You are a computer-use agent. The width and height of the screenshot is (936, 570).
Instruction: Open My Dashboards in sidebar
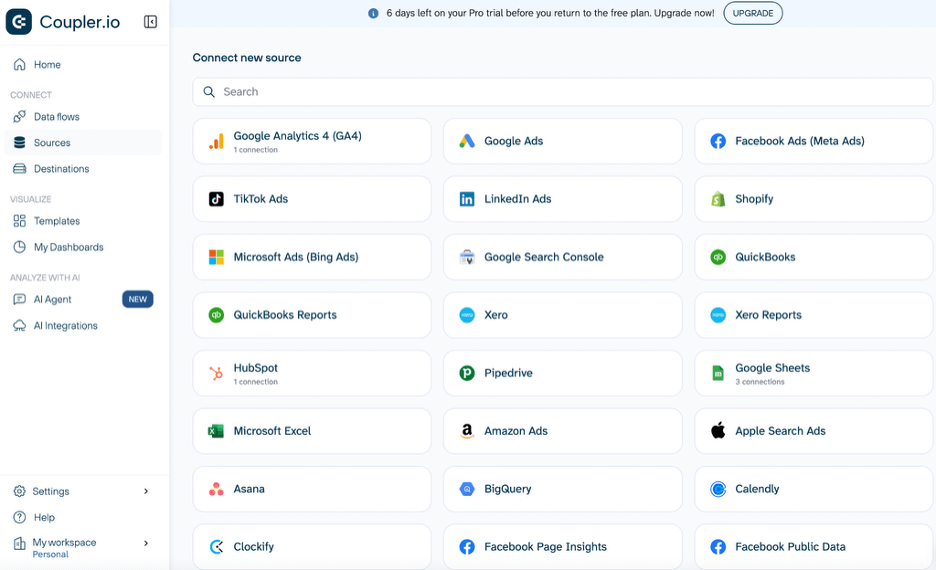click(x=83, y=247)
